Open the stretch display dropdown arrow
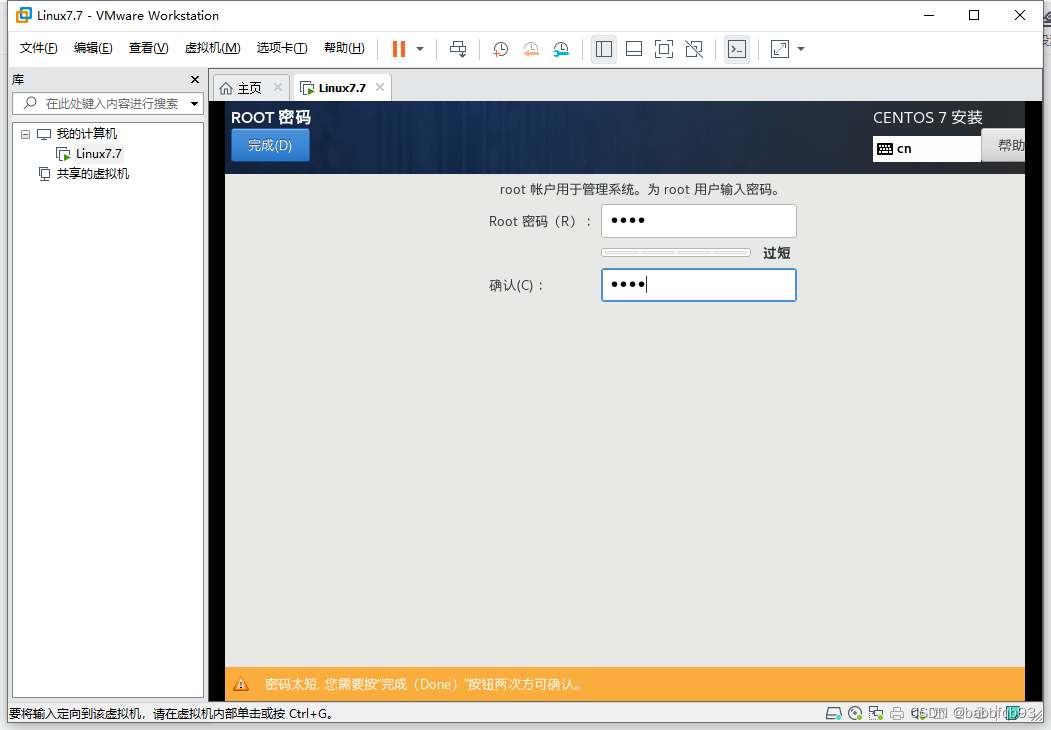 point(801,49)
